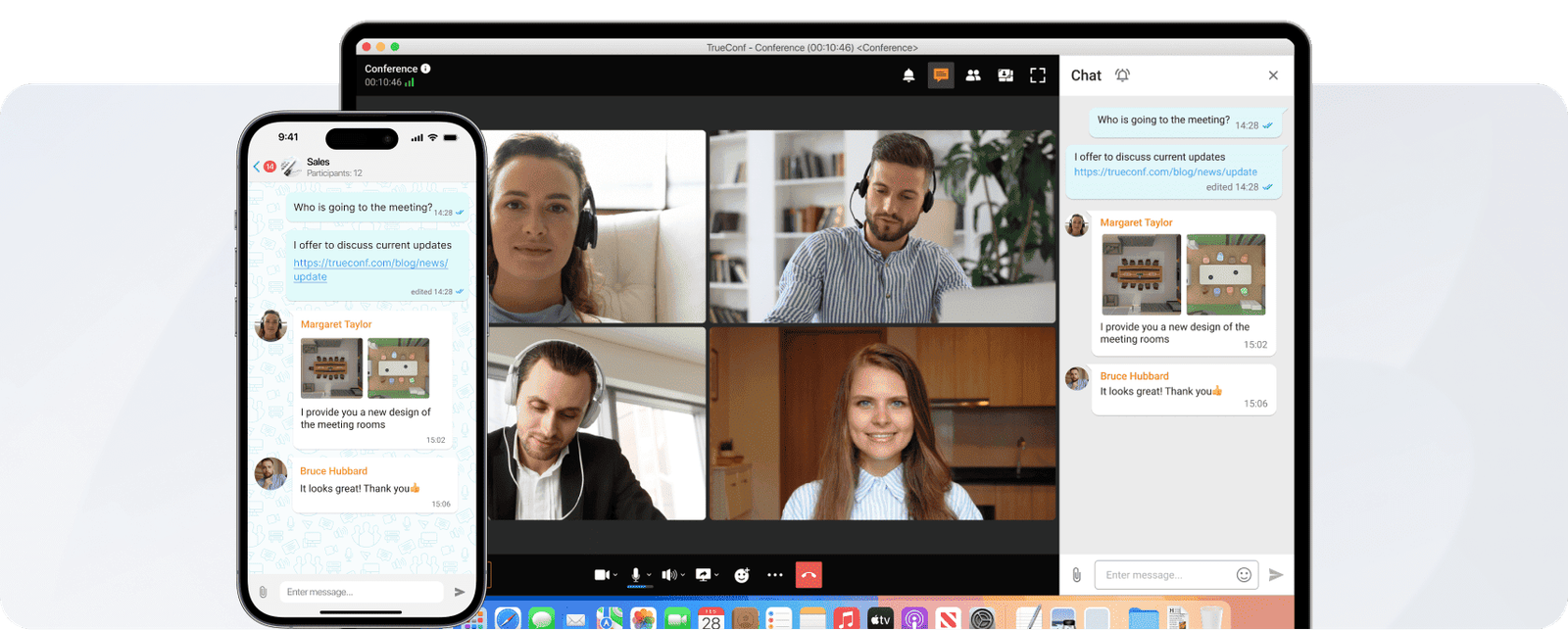Open the three-dot more options menu
Viewport: 1568px width, 630px height.
[775, 575]
